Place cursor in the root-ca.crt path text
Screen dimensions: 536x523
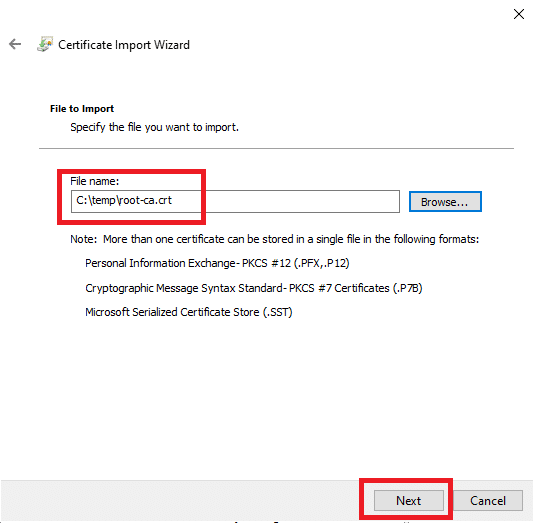click(x=124, y=200)
